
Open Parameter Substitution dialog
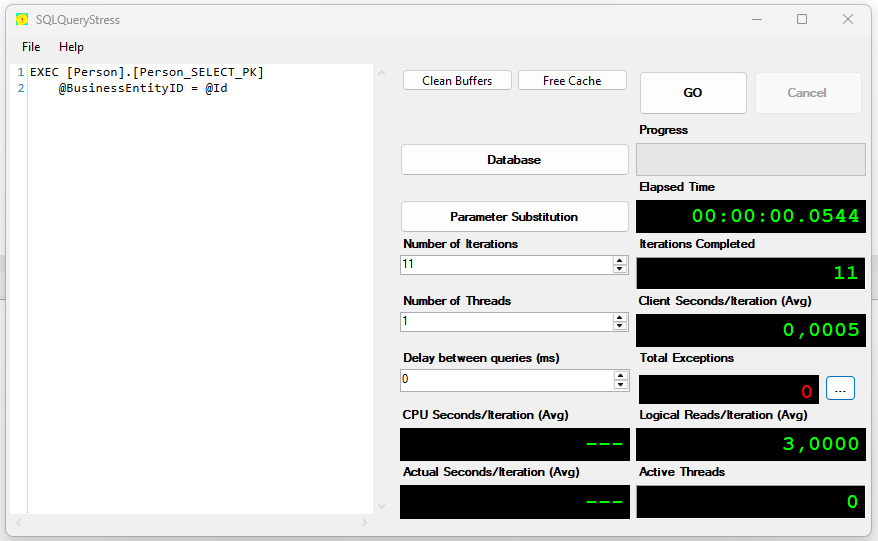coord(514,217)
